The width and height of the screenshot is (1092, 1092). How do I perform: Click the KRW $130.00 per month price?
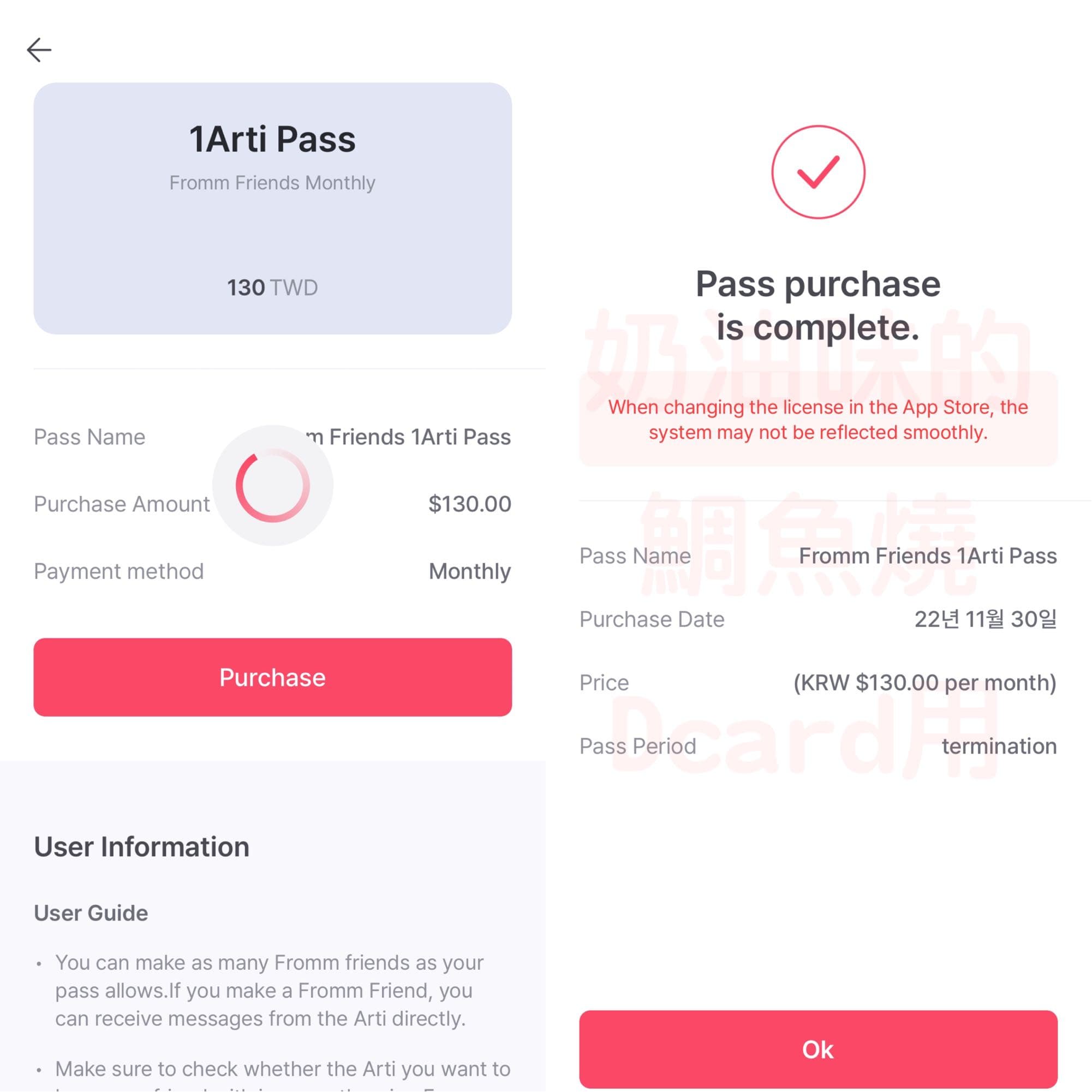pyautogui.click(x=924, y=682)
